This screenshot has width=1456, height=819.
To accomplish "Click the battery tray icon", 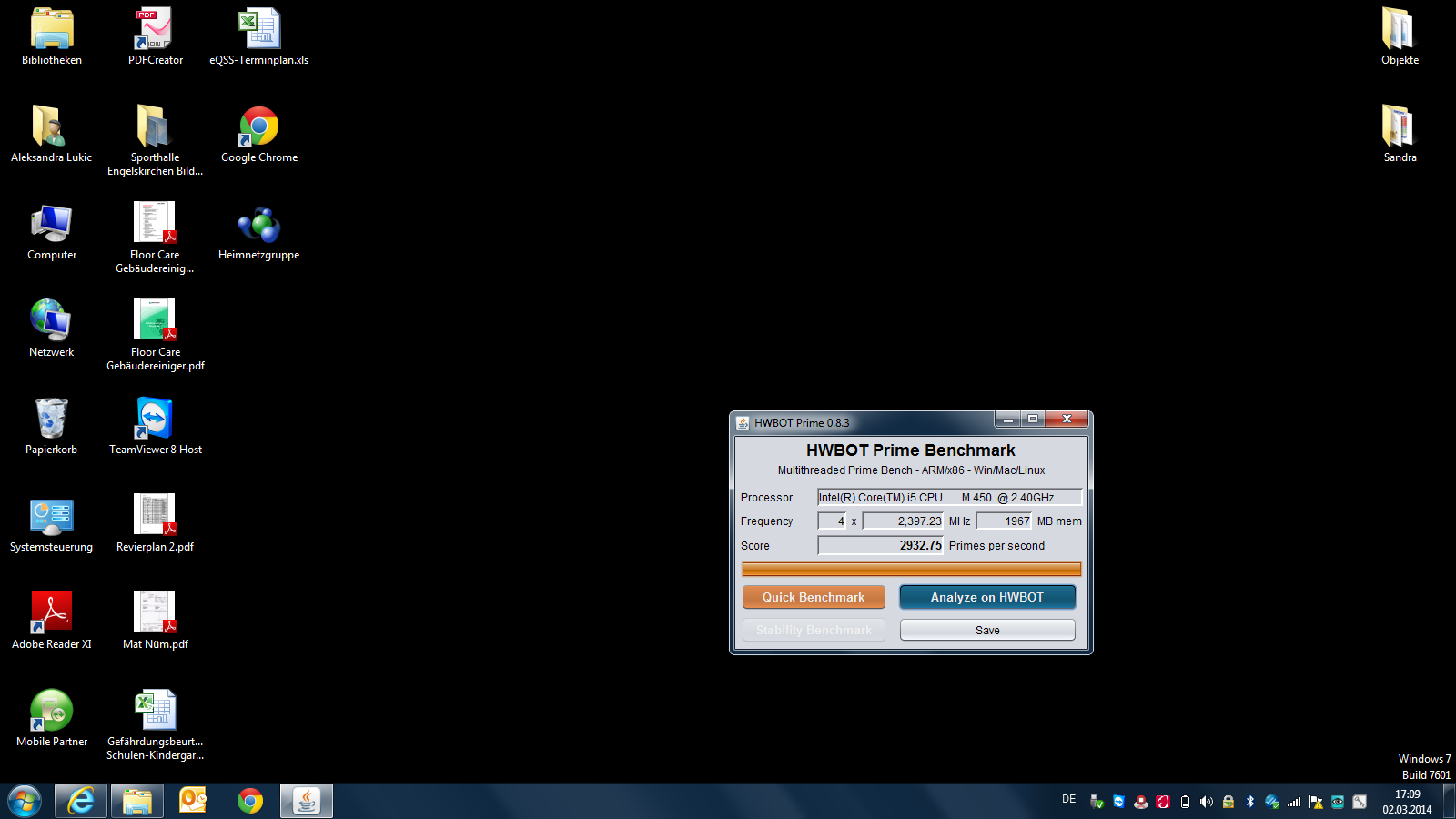I will coord(1185,802).
